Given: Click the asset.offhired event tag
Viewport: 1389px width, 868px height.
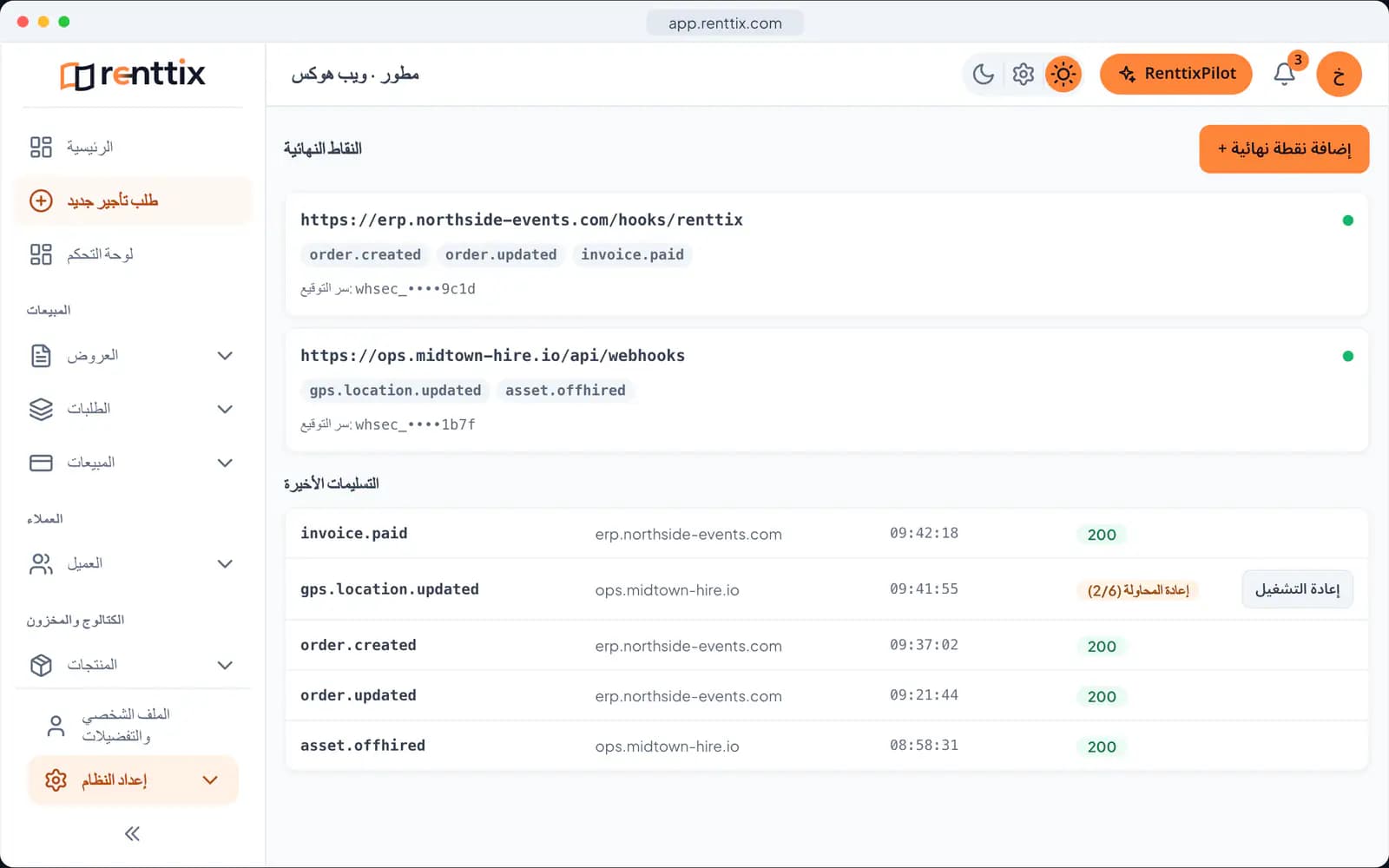Looking at the screenshot, I should tap(565, 391).
